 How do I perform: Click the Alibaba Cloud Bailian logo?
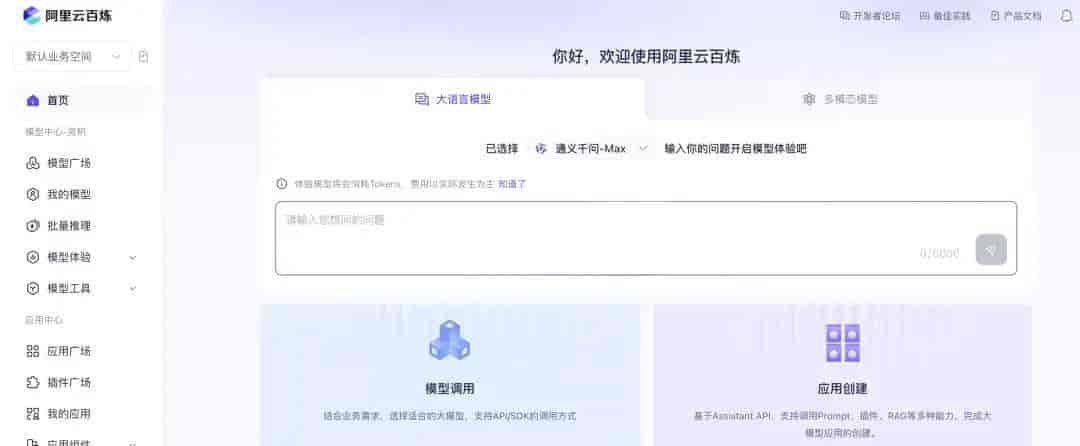coord(67,15)
